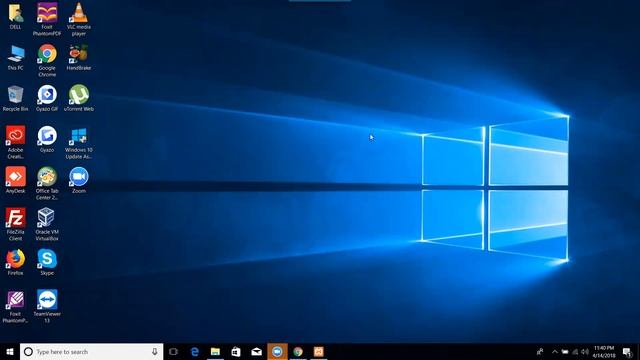Image resolution: width=640 pixels, height=360 pixels.
Task: Click the battery icon in system tray
Action: [x=565, y=352]
